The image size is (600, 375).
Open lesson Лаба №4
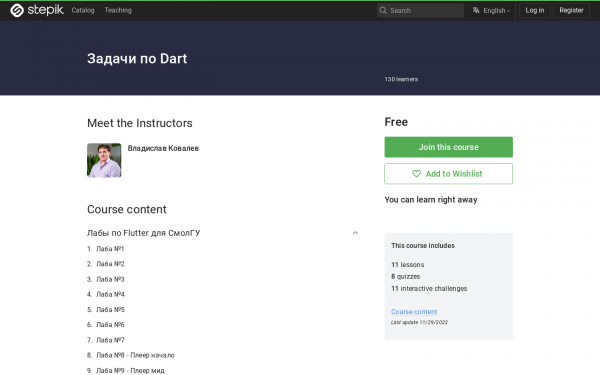[x=110, y=294]
